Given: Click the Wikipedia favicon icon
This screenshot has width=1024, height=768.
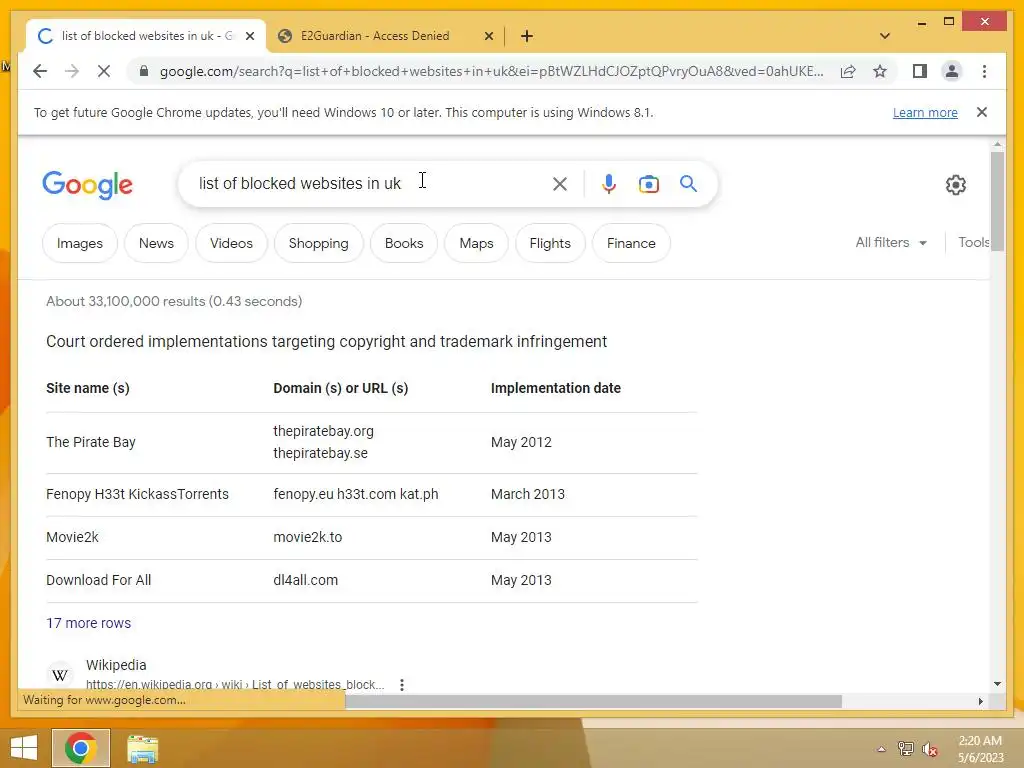Looking at the screenshot, I should click(x=60, y=675).
